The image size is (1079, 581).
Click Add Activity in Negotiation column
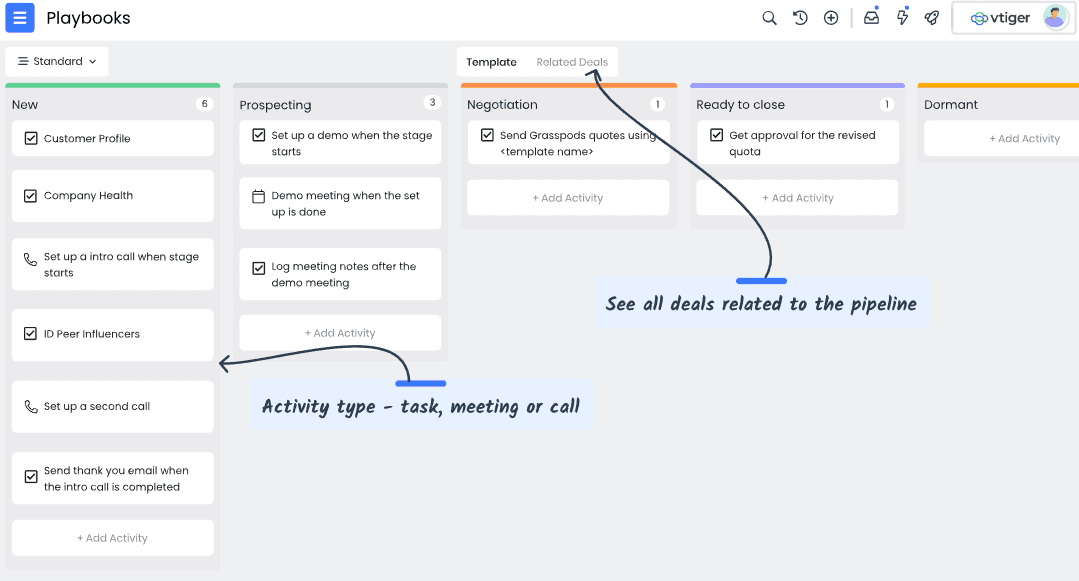(x=568, y=198)
